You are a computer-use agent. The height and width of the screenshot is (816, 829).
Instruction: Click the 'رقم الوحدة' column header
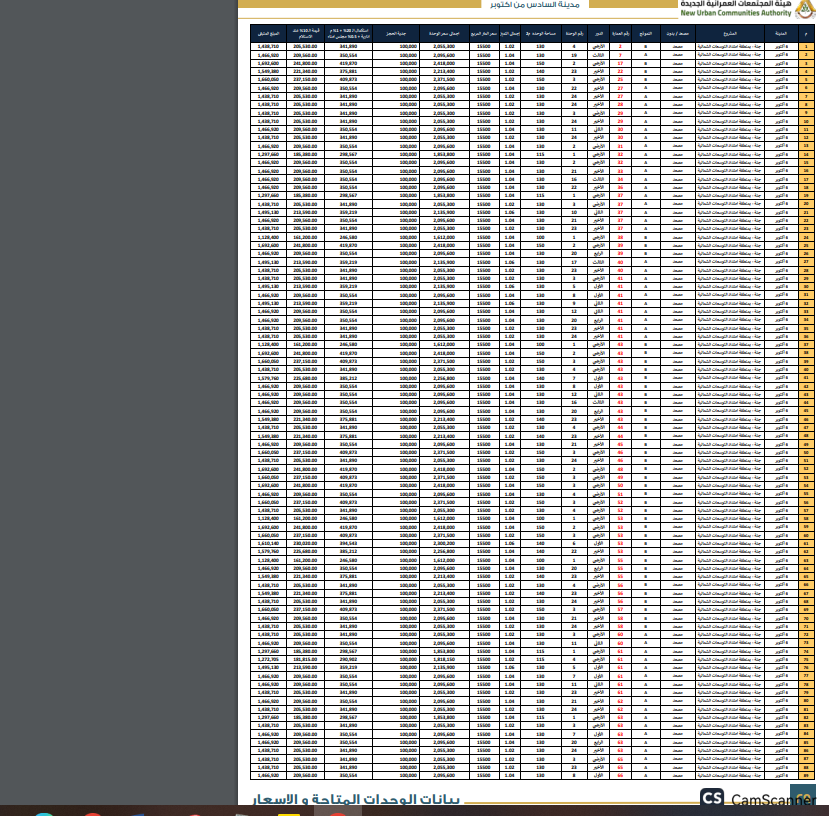574,33
